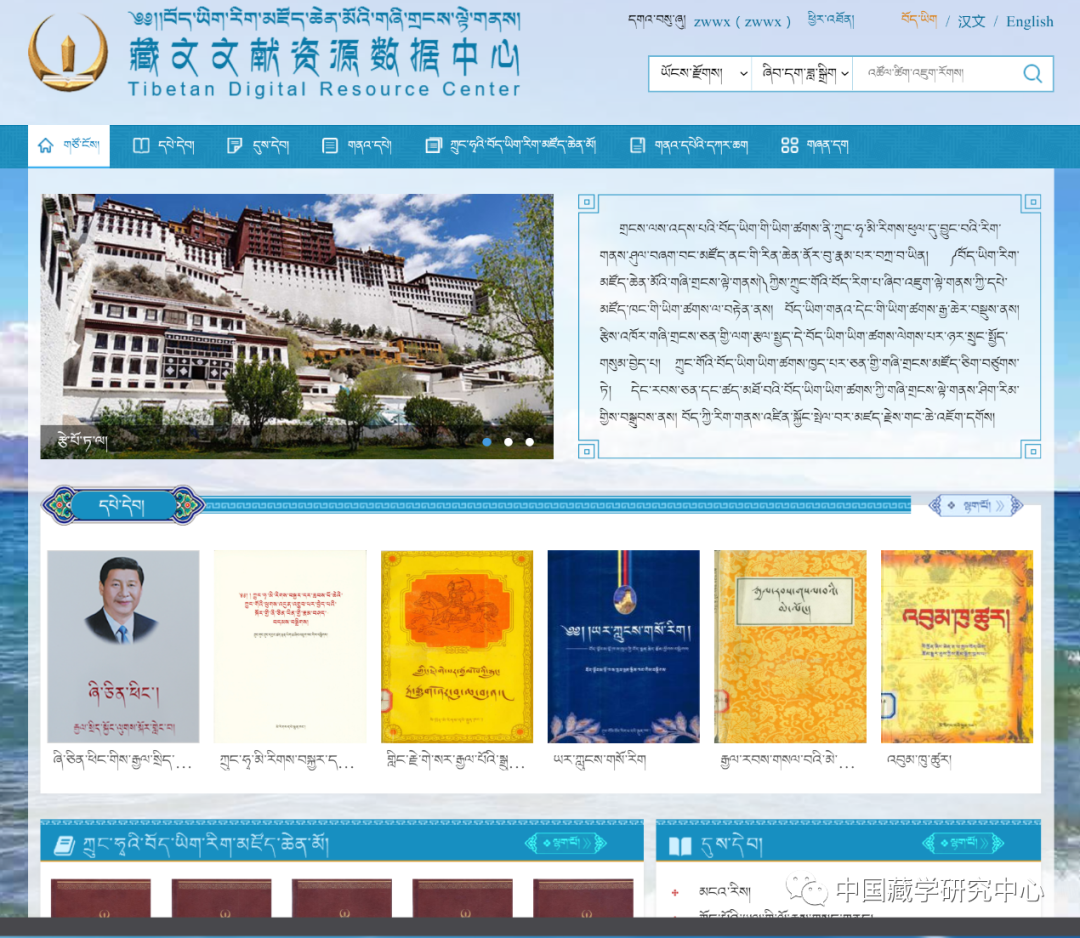Click the lined-page list icon in navigation
The image size is (1080, 938).
pyautogui.click(x=330, y=146)
